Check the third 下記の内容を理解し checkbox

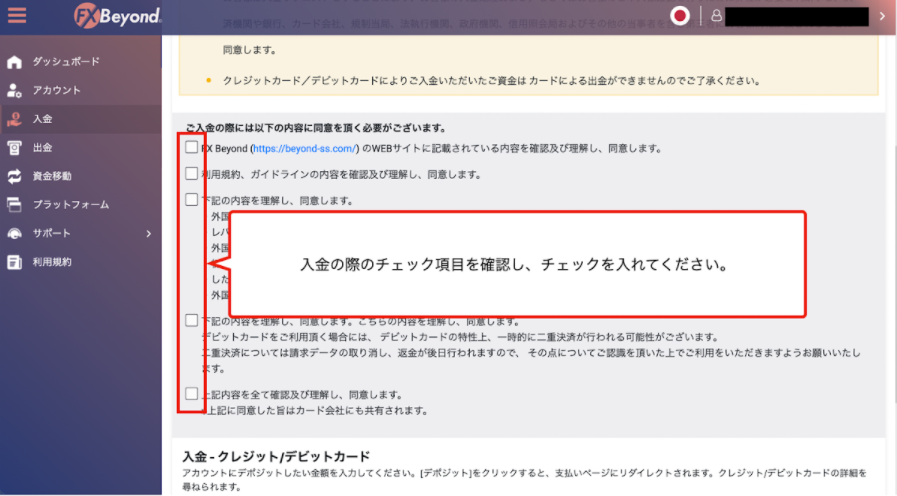point(192,200)
